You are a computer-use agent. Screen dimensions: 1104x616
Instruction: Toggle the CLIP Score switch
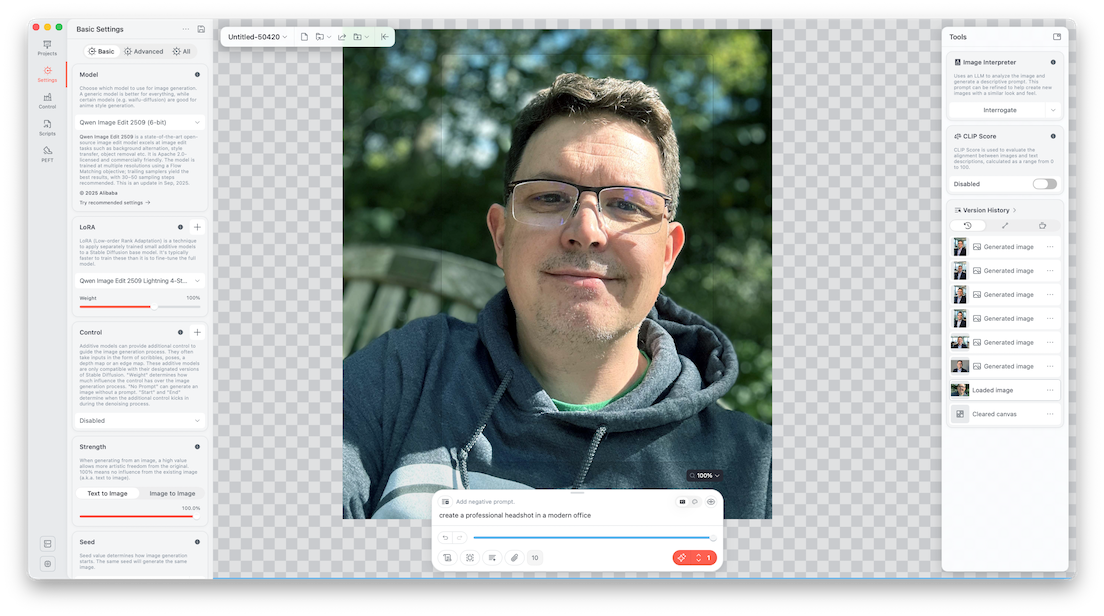[x=1044, y=184]
